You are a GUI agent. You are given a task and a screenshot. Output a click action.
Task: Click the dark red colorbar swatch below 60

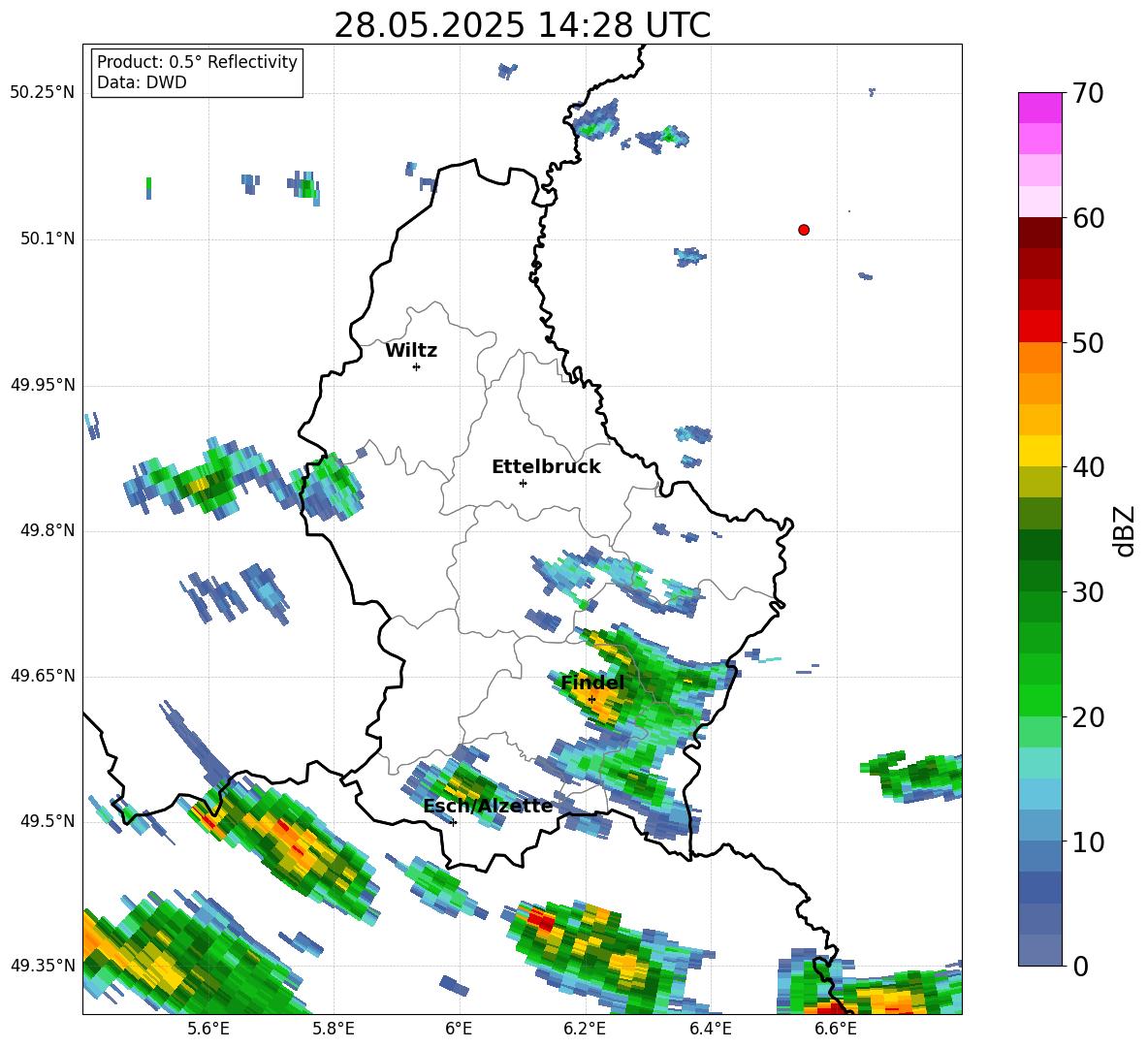click(1039, 233)
